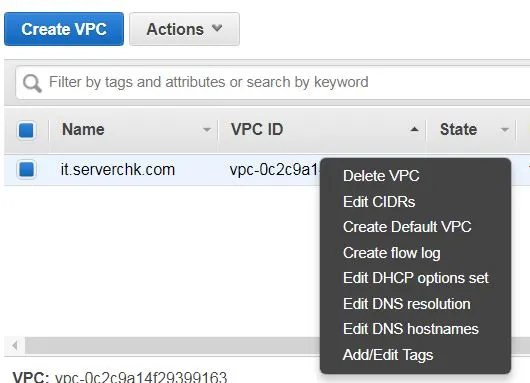Toggle the select-all checkbox in header
This screenshot has width=530, height=383.
(x=26, y=130)
